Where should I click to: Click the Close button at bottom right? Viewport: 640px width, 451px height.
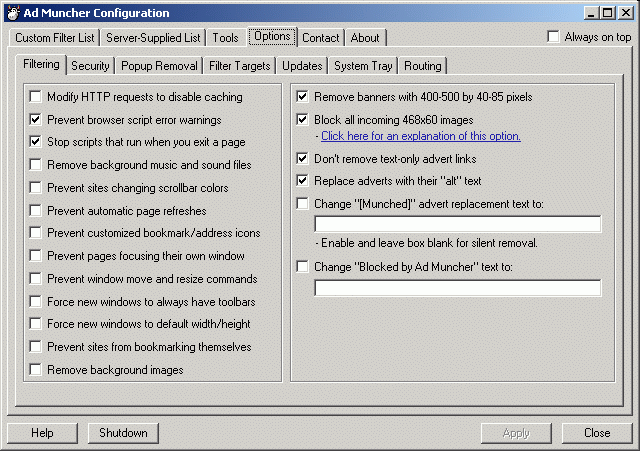pos(597,433)
